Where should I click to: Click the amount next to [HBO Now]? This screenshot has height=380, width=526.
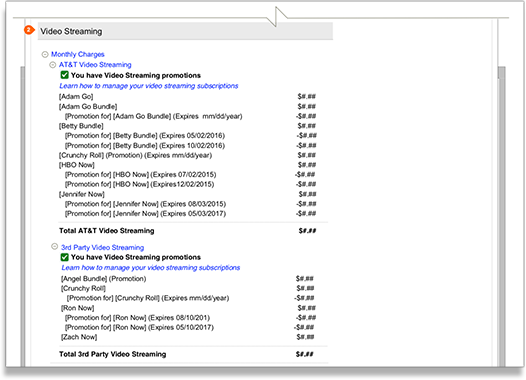(307, 165)
